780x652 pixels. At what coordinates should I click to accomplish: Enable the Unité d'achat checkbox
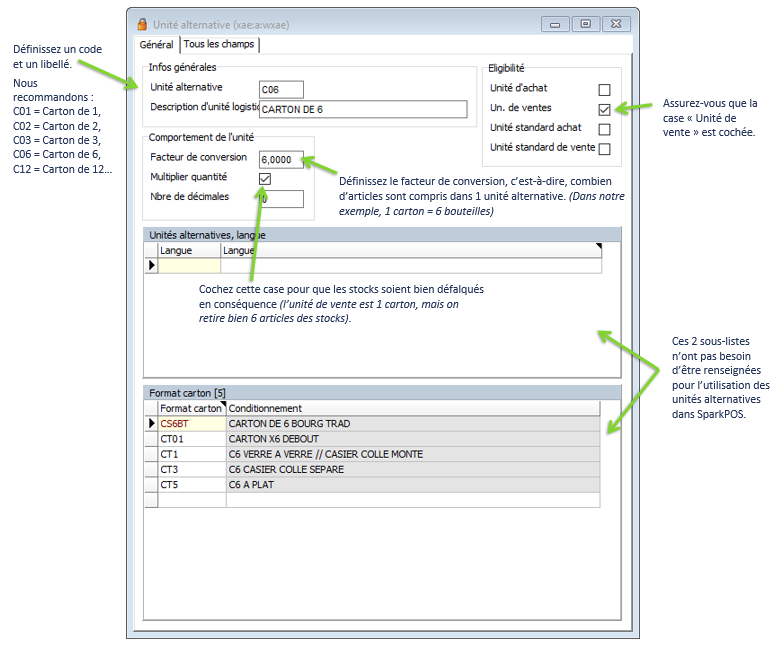point(604,90)
